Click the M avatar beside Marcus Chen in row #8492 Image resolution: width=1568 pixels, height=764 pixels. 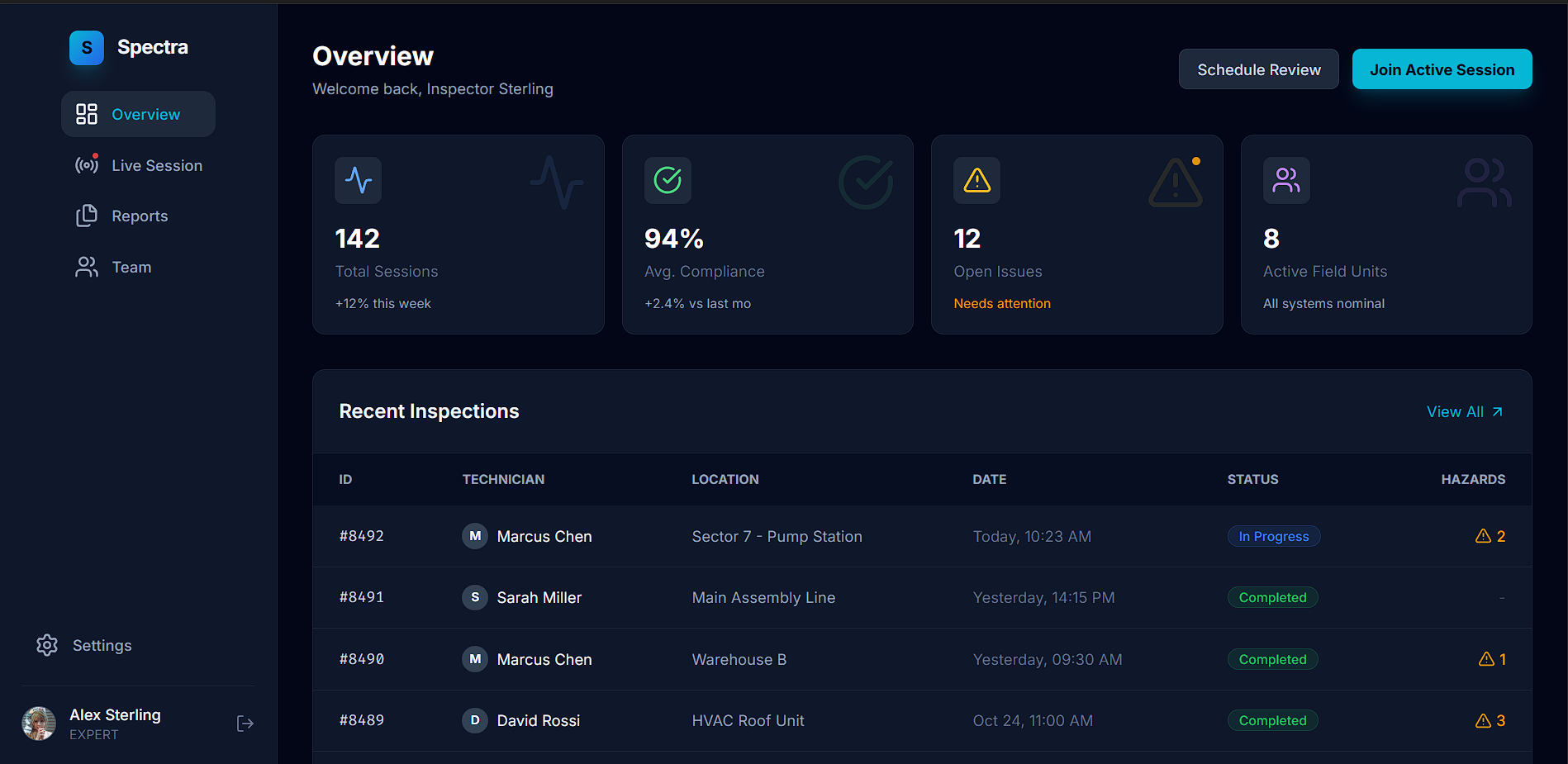475,536
